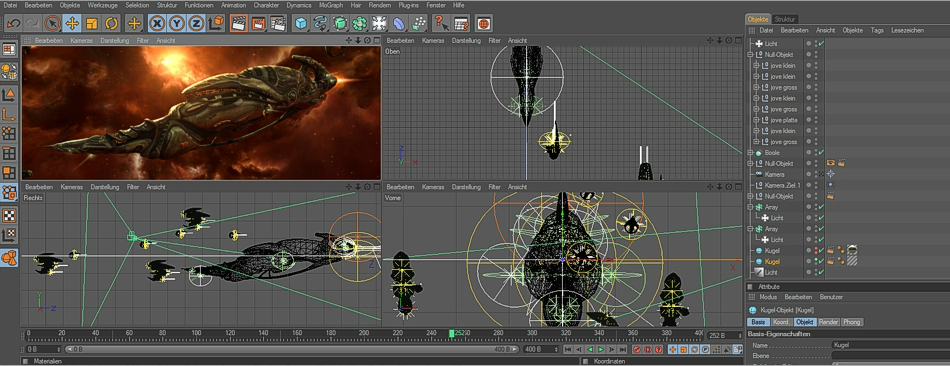Expand the Boole object in tree
Viewport: 950px width, 366px height.
(750, 153)
